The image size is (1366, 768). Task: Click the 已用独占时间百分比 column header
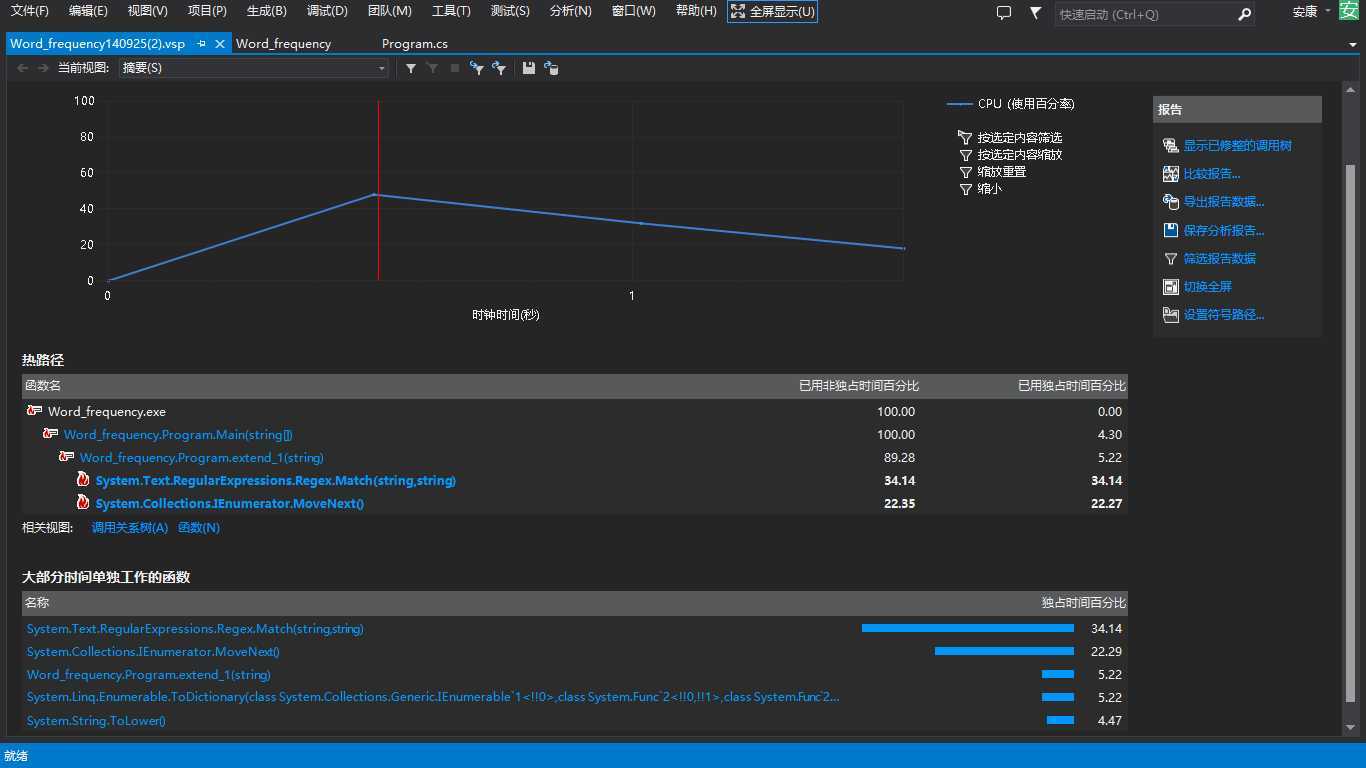point(1072,386)
